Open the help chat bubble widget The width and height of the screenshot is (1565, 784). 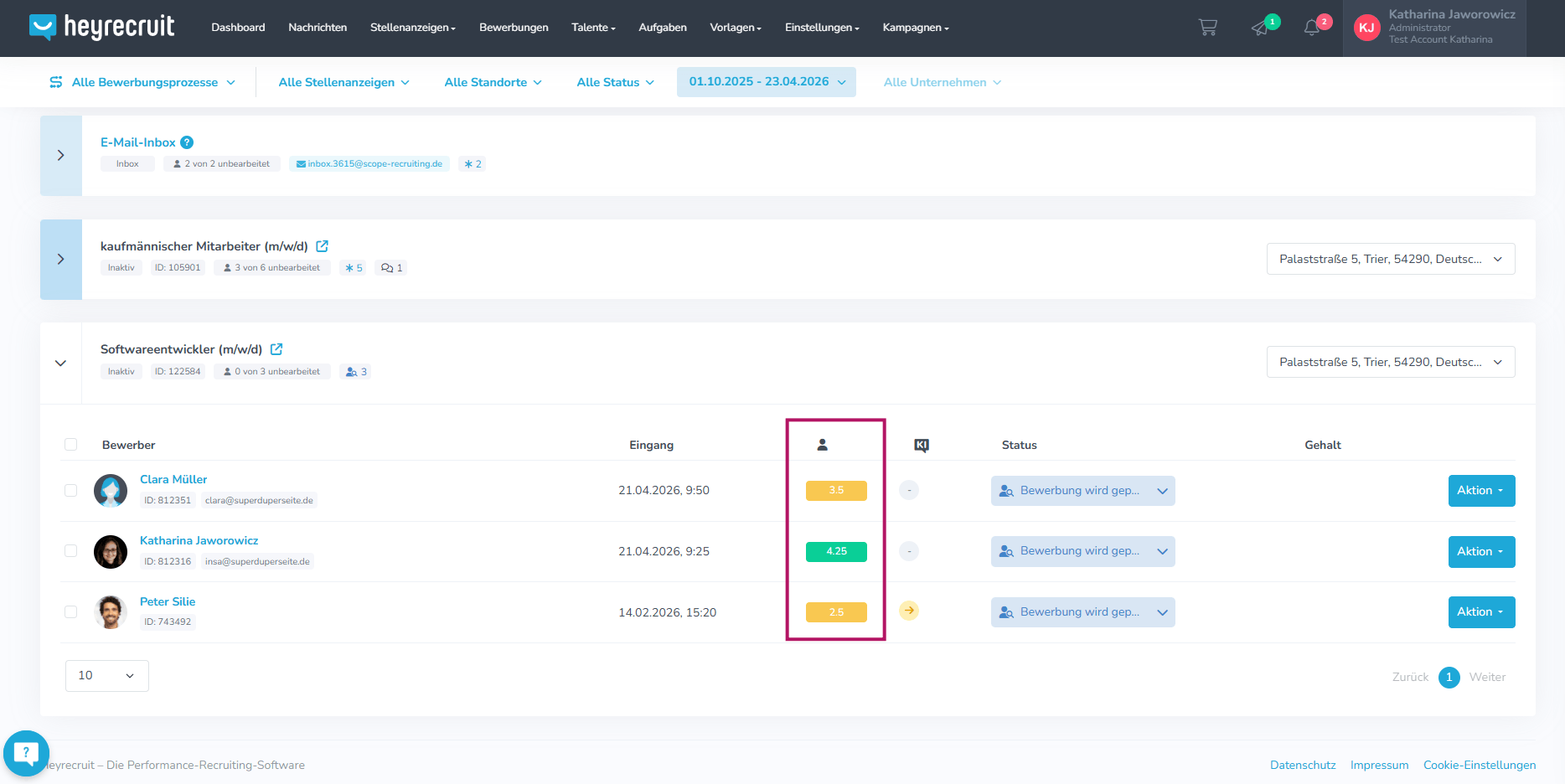coord(26,753)
